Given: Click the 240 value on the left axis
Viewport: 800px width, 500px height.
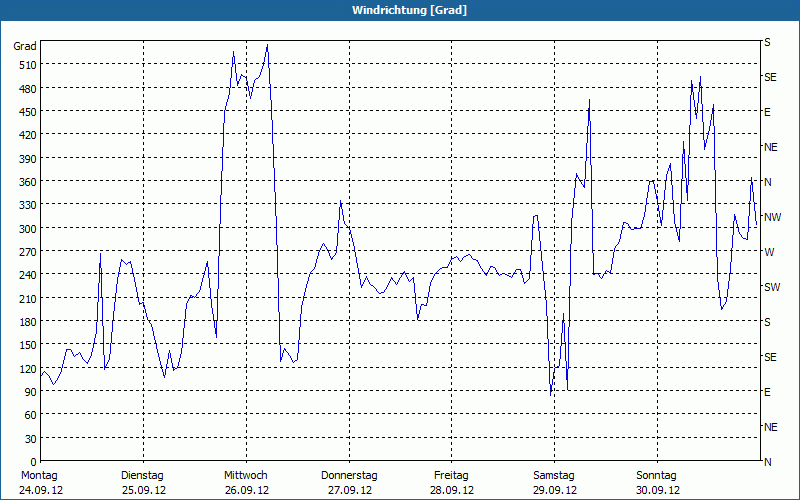Looking at the screenshot, I should 28,275.
